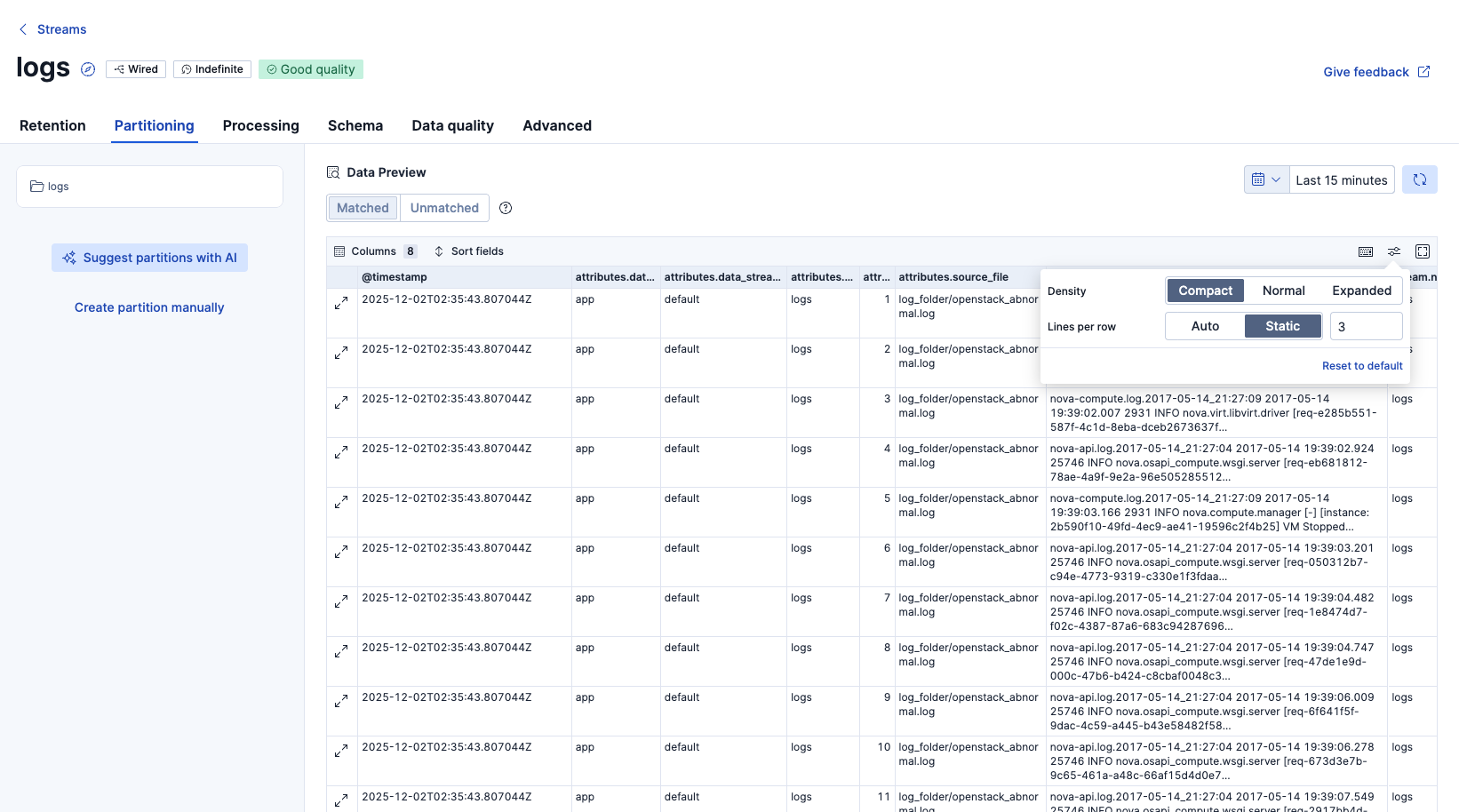
Task: Click the 19:39:02.924 nova-api message in row 4
Action: point(1216,463)
